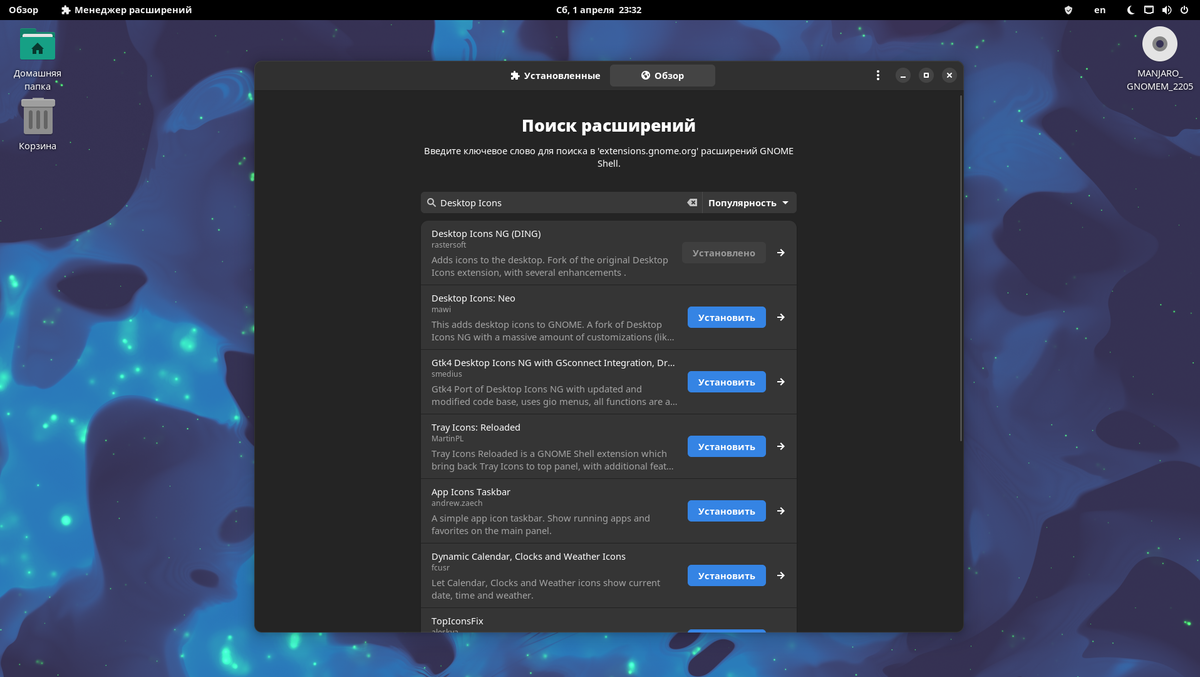Open details arrow for App Icons Taskbar

tap(781, 511)
